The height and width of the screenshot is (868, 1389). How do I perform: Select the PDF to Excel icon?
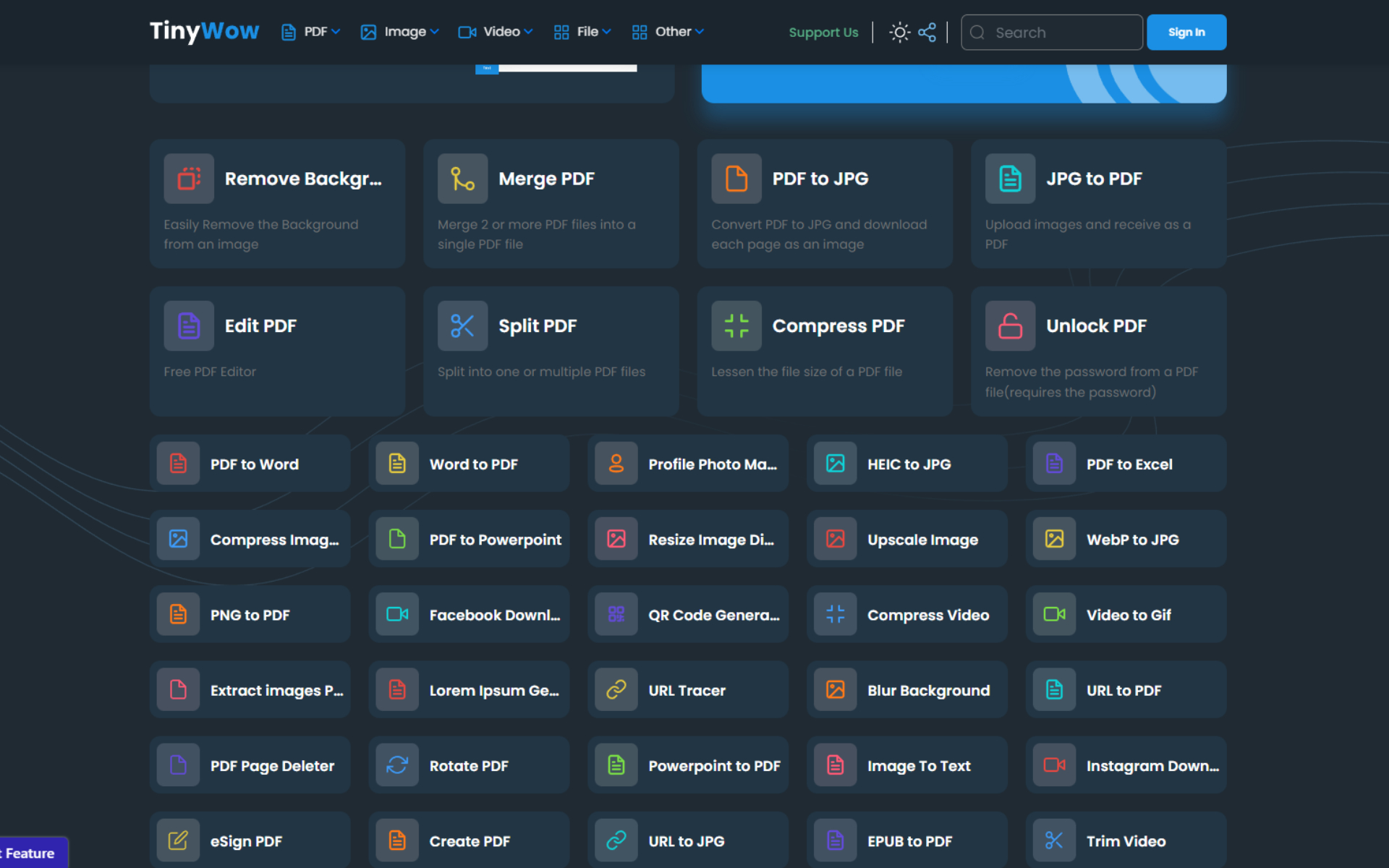click(1055, 464)
